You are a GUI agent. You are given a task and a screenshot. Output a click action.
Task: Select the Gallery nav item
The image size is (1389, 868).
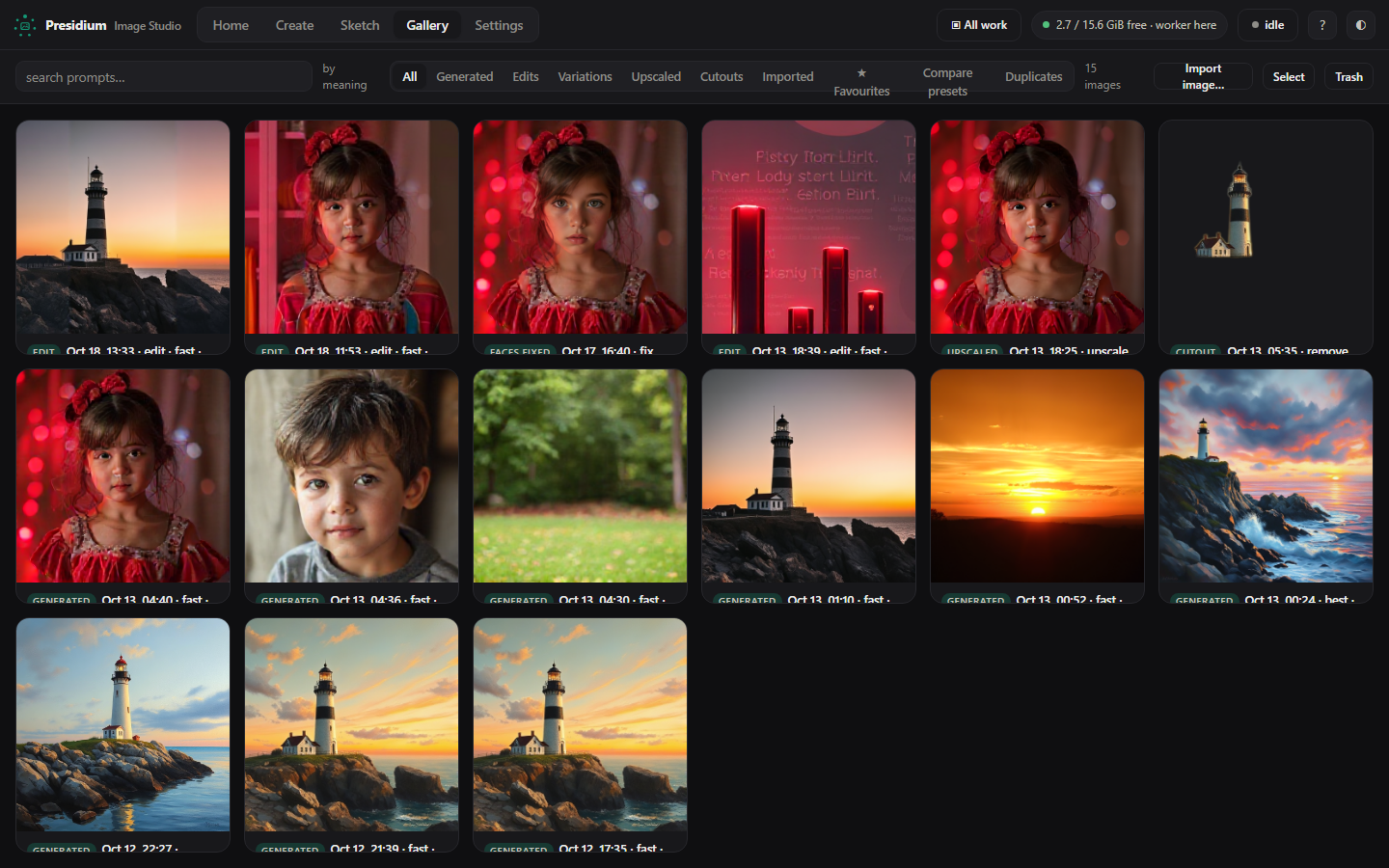point(427,25)
